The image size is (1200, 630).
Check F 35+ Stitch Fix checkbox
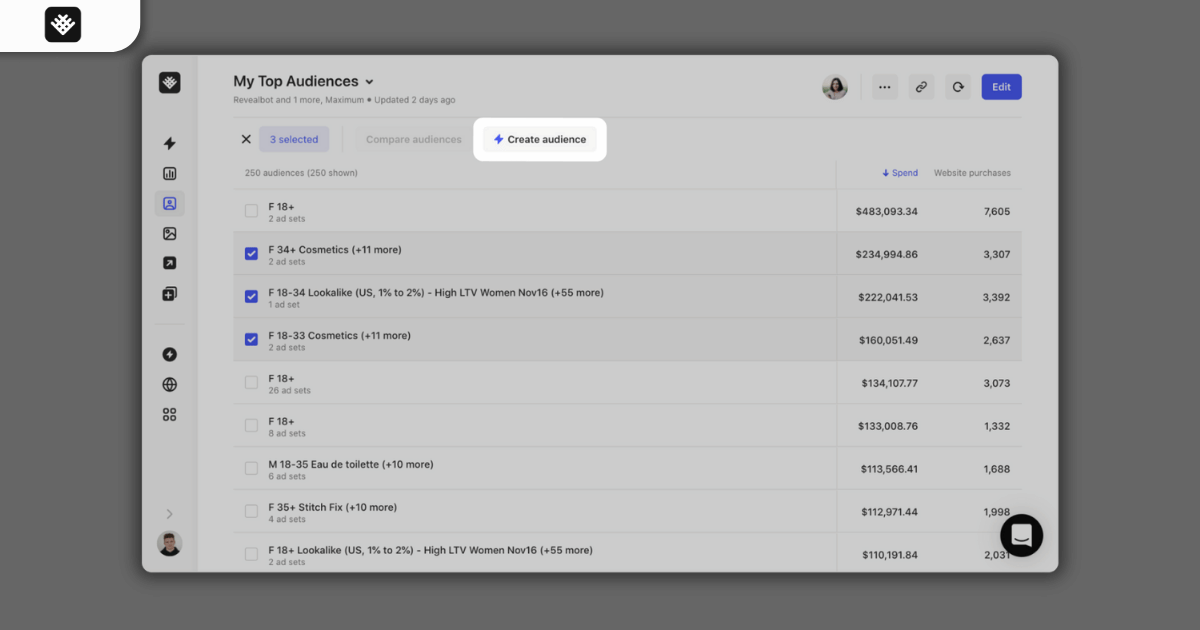(x=251, y=512)
